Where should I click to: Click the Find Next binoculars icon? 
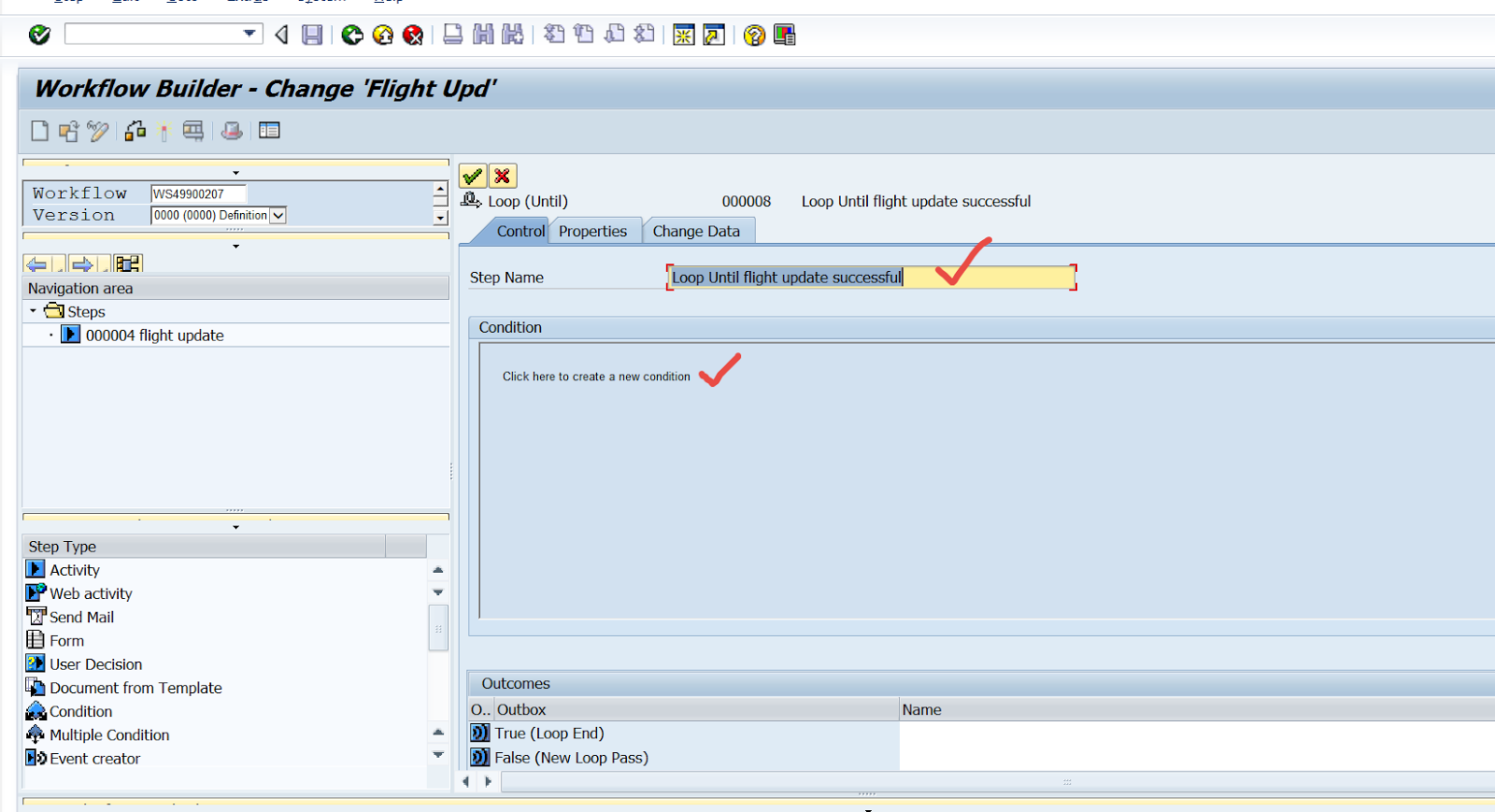click(513, 36)
